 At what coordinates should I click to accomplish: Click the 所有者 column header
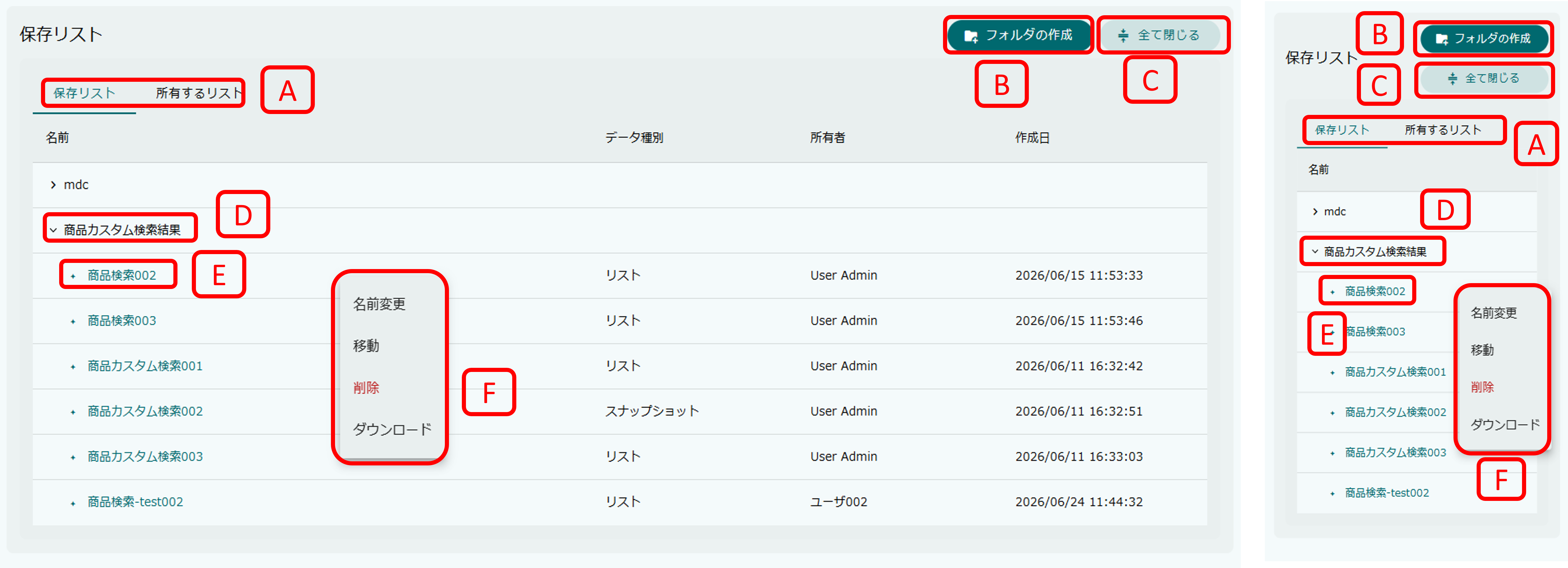tap(828, 138)
